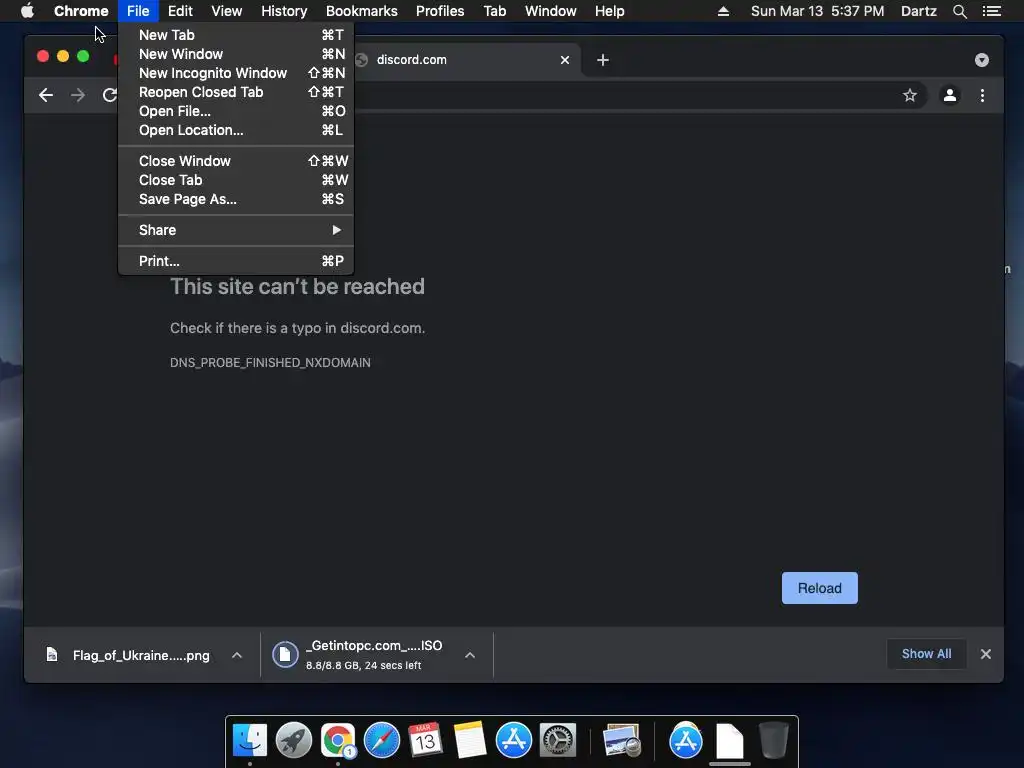Expand options for Flag_of_Ukraine download
This screenshot has width=1024, height=768.
(237, 655)
